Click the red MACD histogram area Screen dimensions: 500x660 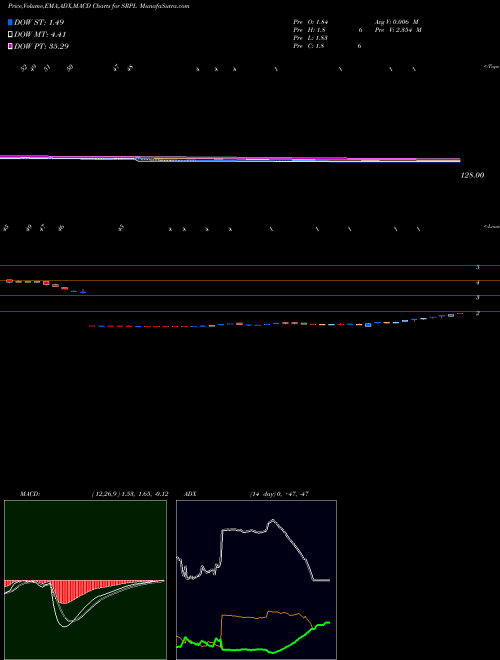(84, 589)
